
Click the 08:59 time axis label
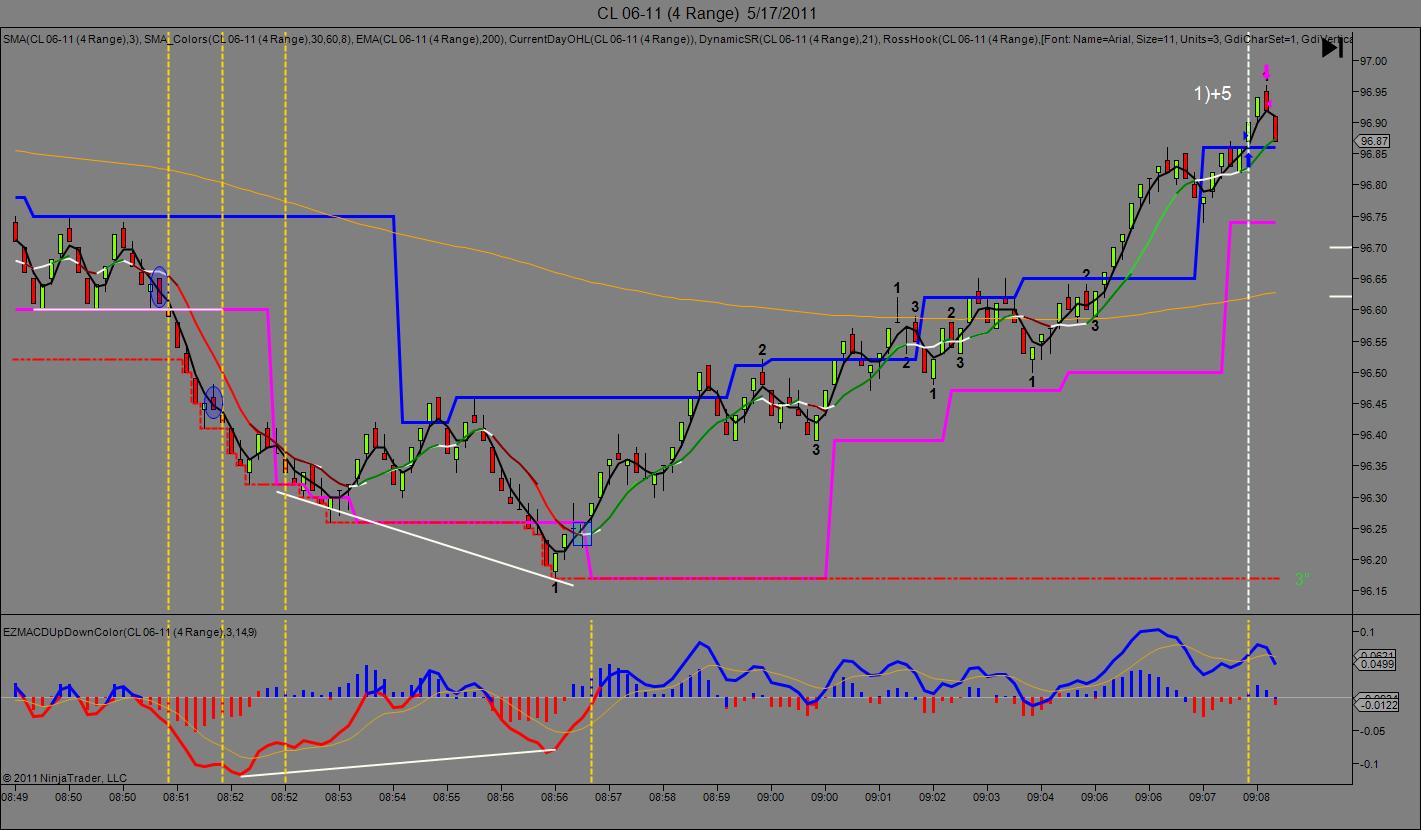click(x=717, y=797)
